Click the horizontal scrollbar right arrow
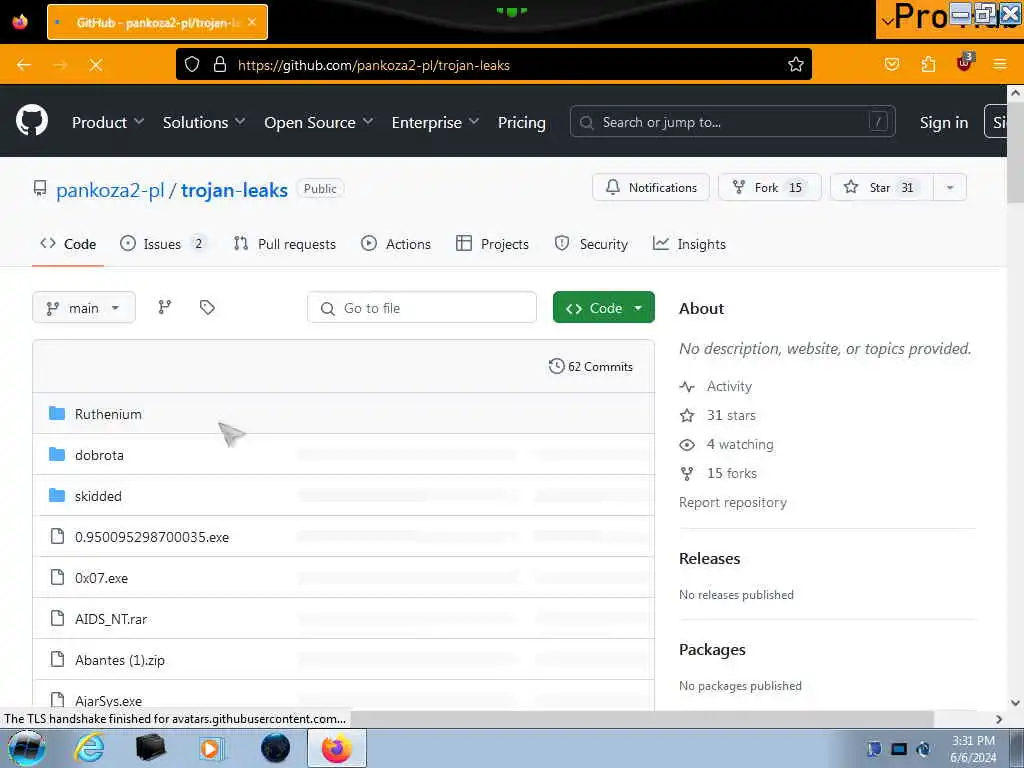The width and height of the screenshot is (1024, 768). [999, 719]
